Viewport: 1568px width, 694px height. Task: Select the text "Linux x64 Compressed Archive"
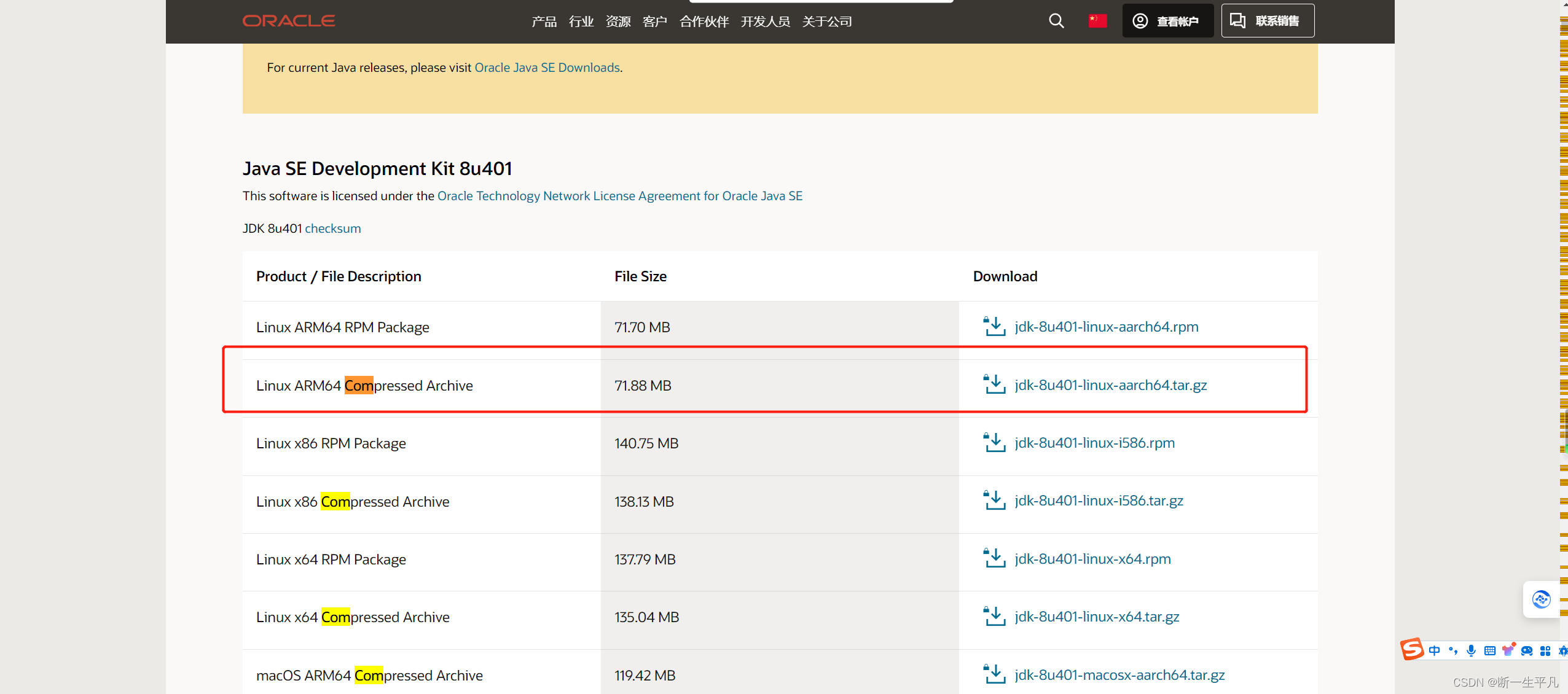[353, 617]
